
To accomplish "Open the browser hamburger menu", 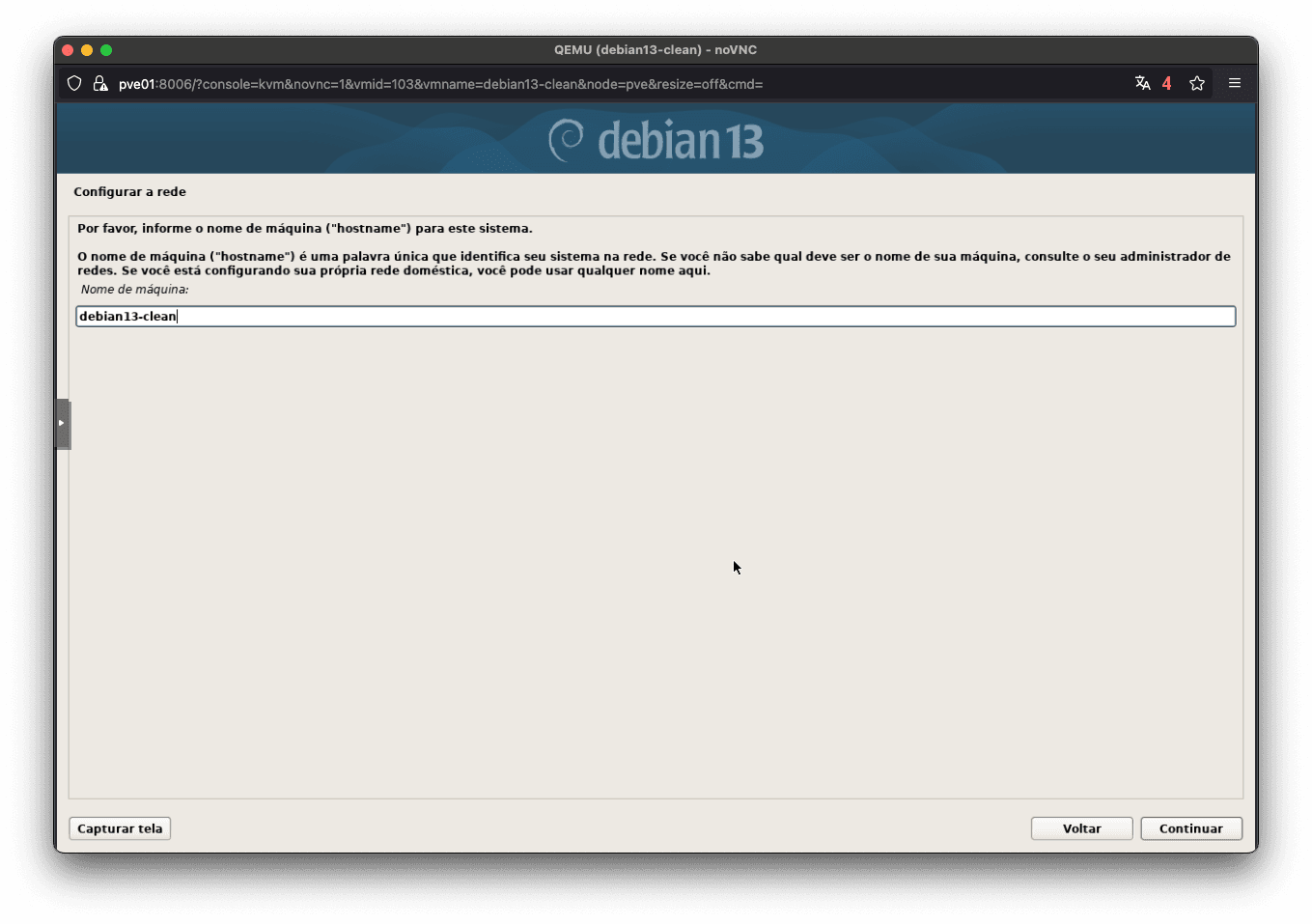I will click(1235, 83).
